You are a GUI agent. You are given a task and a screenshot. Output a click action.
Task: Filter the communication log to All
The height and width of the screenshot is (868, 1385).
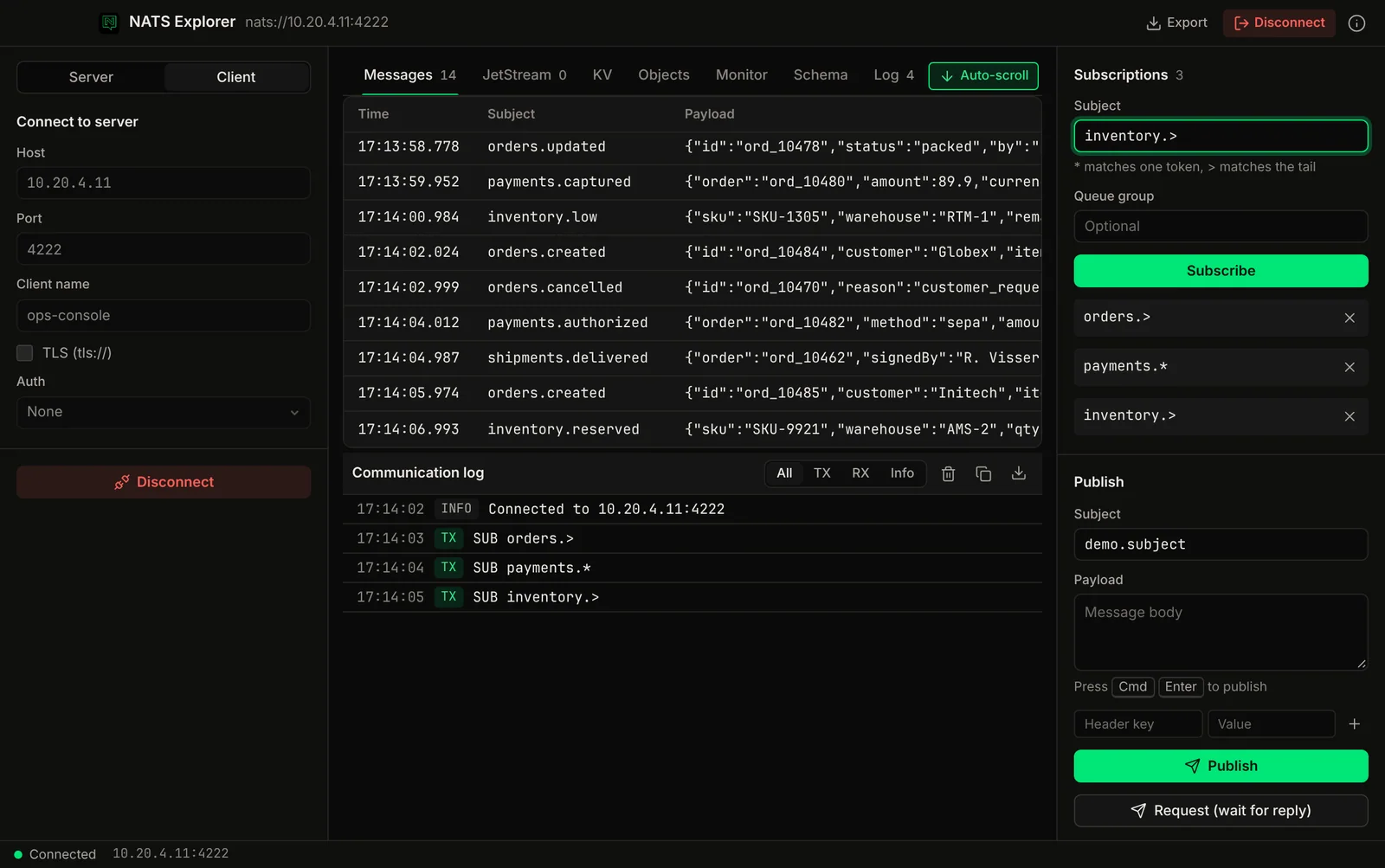(784, 473)
